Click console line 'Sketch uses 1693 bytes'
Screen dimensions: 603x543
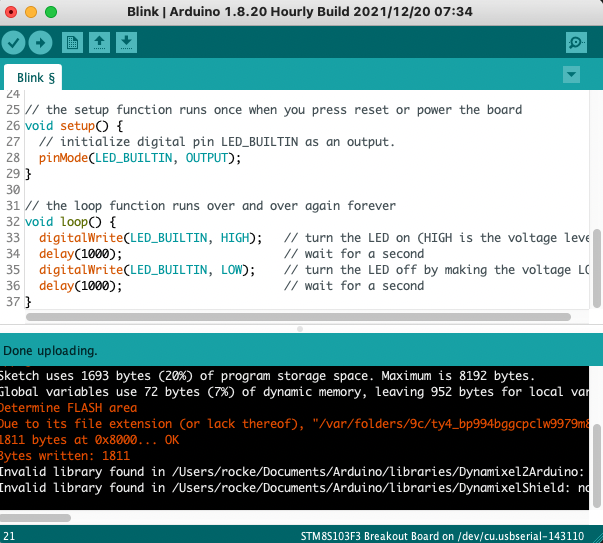(x=267, y=376)
